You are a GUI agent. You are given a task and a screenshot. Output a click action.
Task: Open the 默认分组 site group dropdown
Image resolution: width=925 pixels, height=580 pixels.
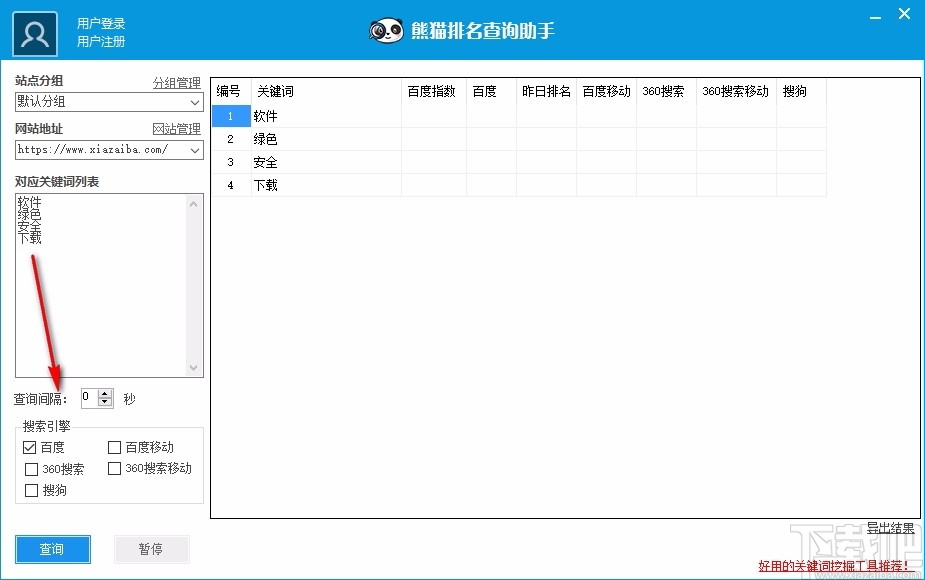click(193, 102)
